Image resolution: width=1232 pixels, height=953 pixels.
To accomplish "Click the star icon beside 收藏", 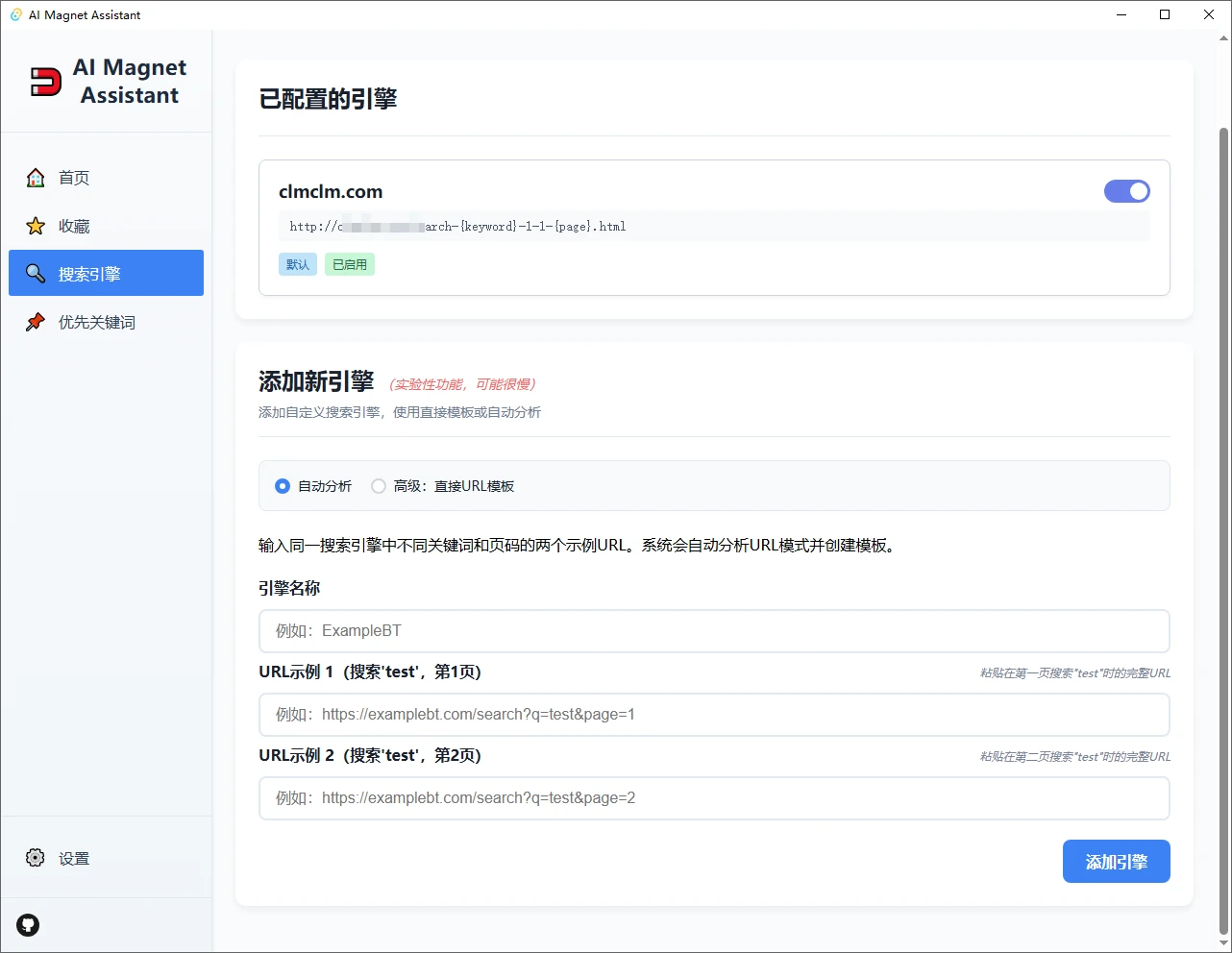I will pyautogui.click(x=36, y=226).
